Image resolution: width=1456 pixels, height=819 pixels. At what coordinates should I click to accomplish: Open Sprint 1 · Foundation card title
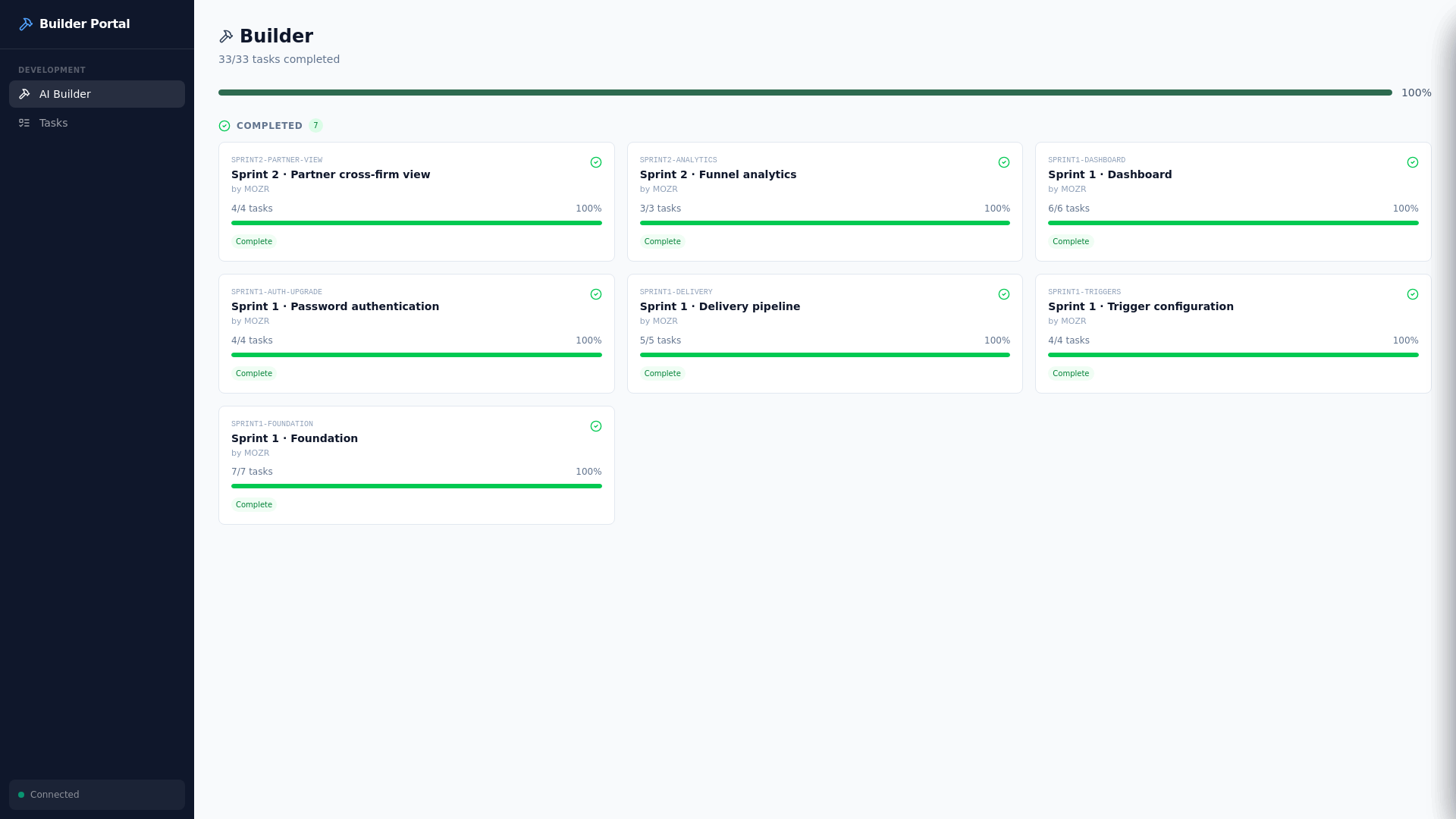[x=294, y=438]
